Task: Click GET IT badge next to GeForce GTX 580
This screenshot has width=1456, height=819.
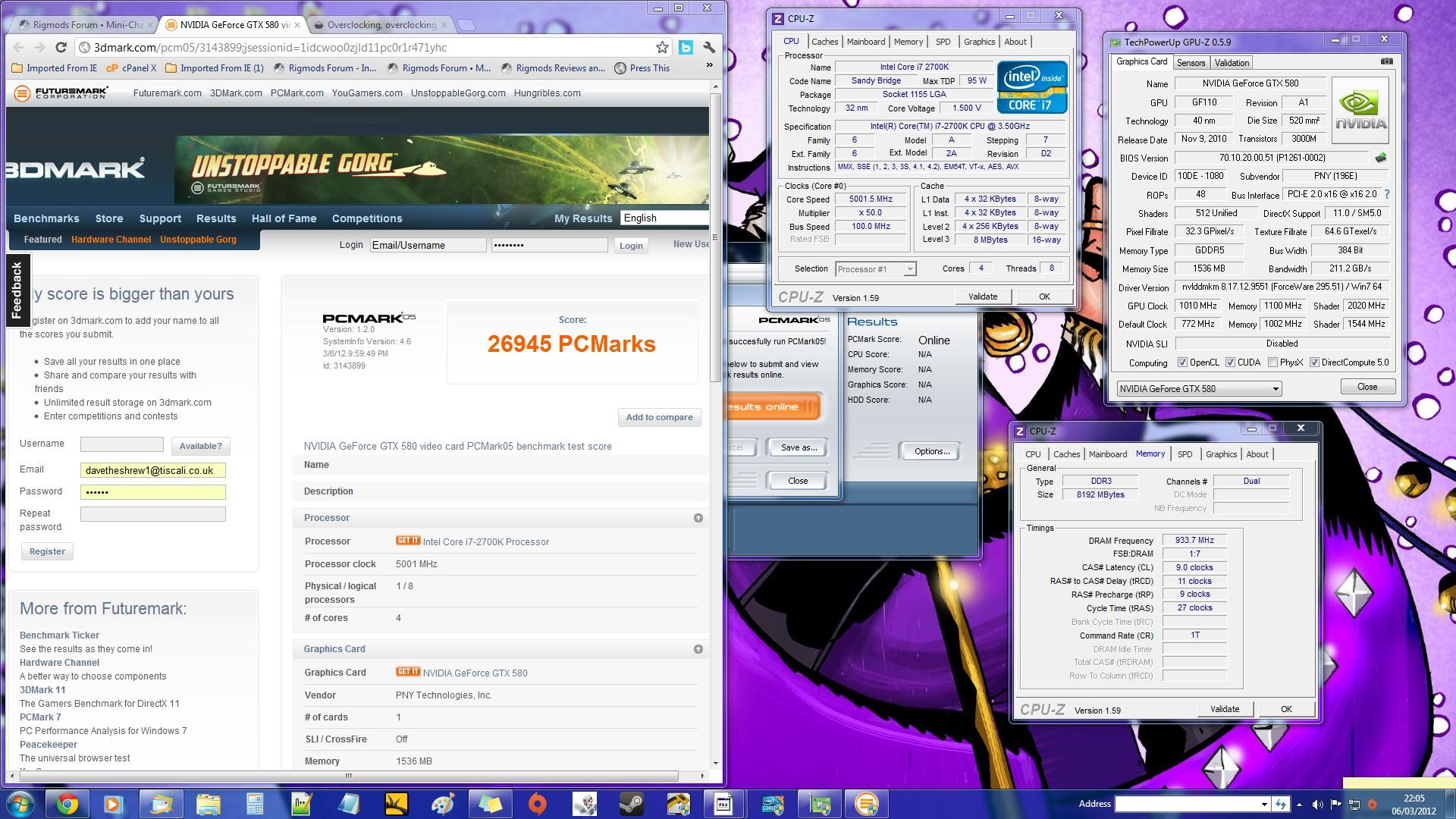Action: (407, 672)
